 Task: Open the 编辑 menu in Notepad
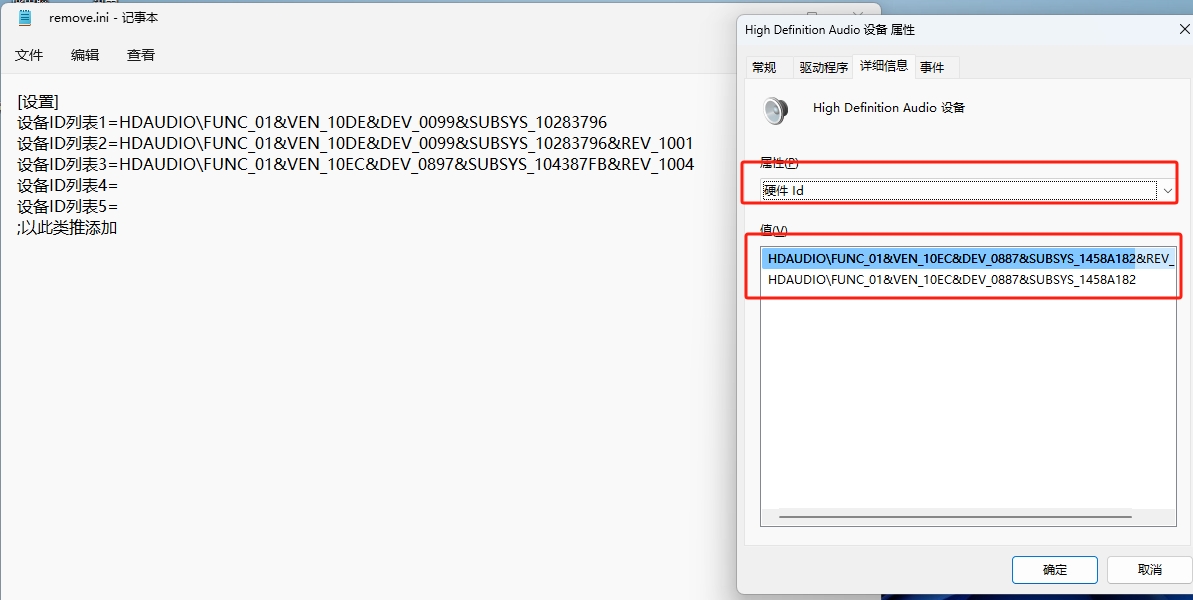click(x=85, y=55)
